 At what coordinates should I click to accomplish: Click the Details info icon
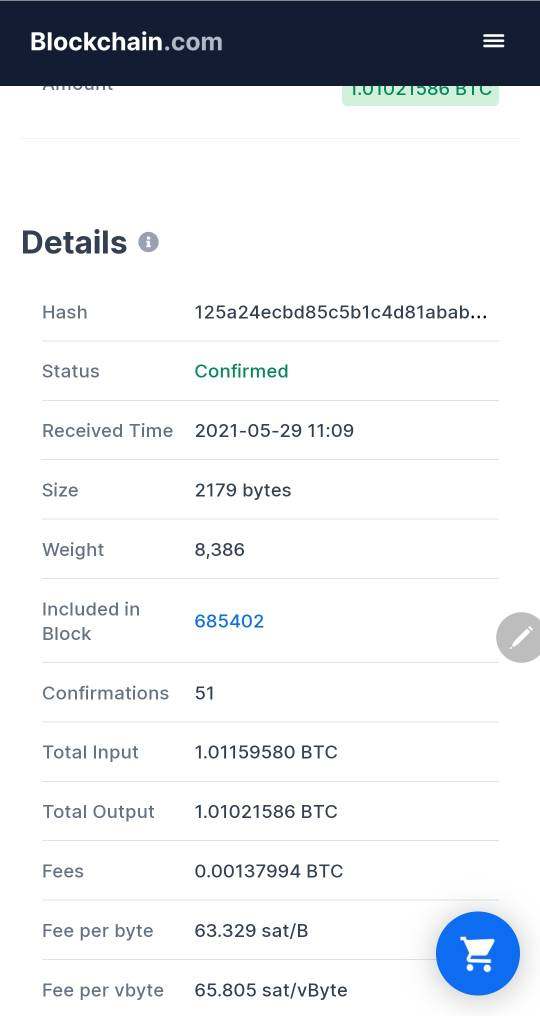point(148,242)
